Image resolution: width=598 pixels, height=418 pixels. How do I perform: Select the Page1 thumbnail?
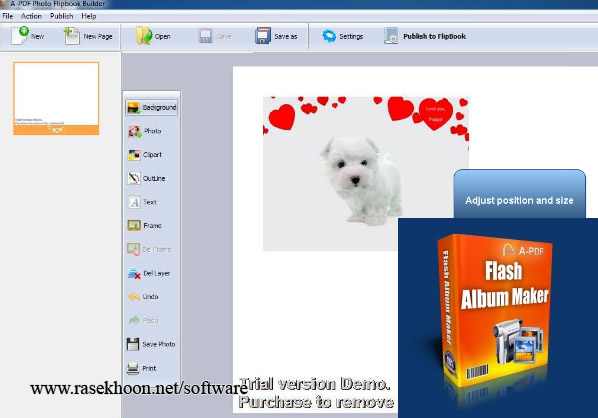(56, 98)
